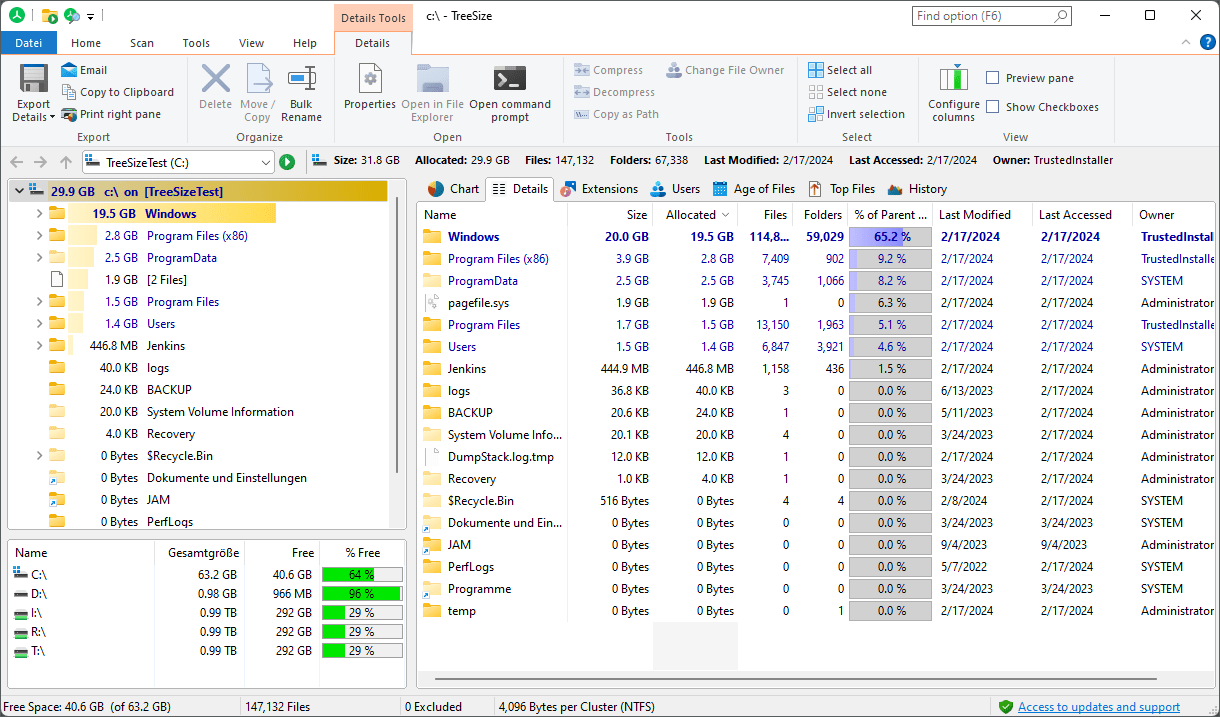Open the Datei menu
The height and width of the screenshot is (717, 1220).
tap(29, 43)
